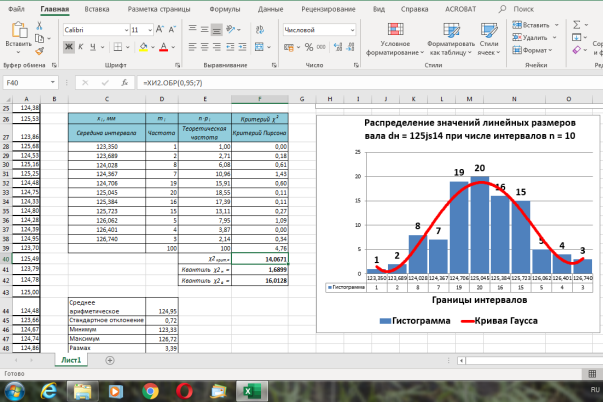
Task: Click the formula bar with ХИ2.ОБР
Action: [x=370, y=83]
